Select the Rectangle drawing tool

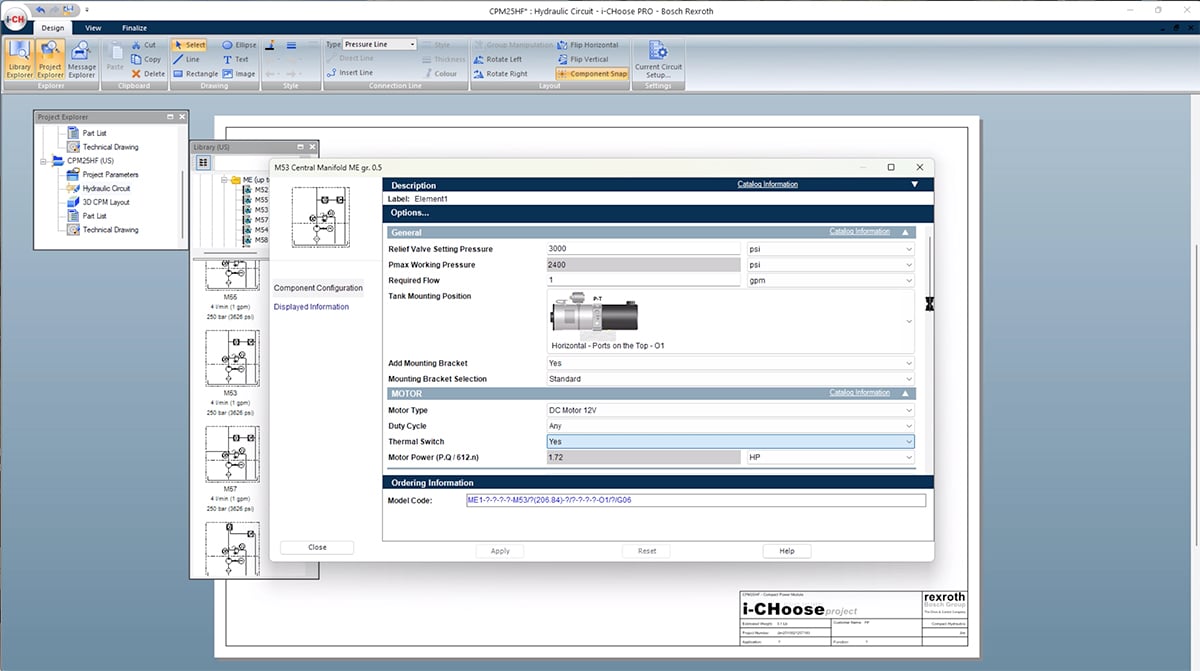pos(194,74)
